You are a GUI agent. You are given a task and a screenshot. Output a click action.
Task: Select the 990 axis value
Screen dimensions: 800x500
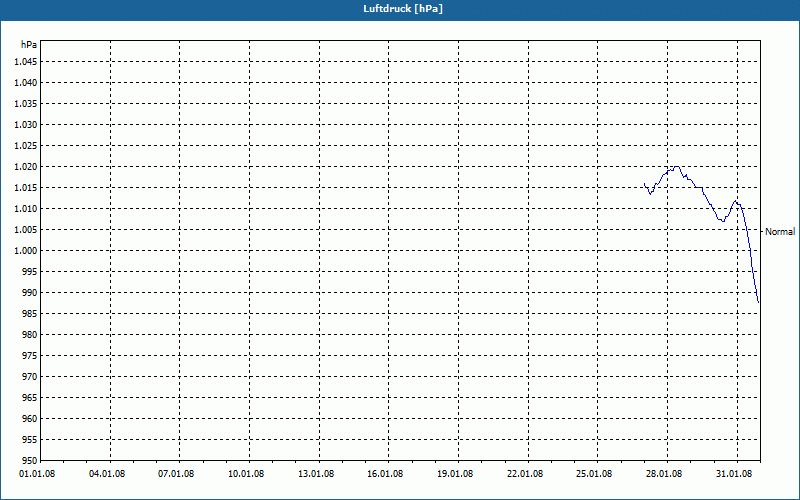click(x=30, y=293)
